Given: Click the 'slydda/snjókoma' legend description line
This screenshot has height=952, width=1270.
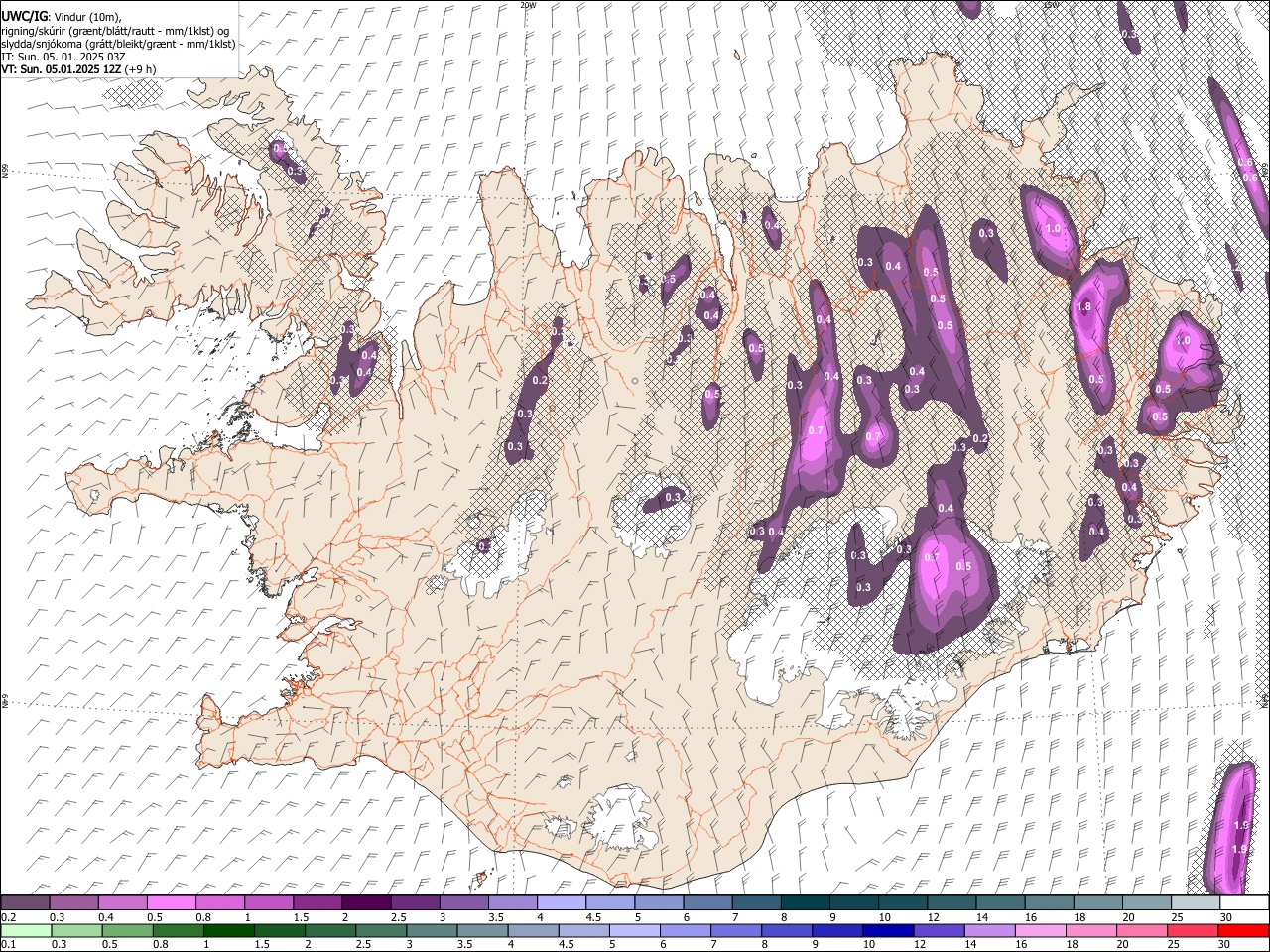Looking at the screenshot, I should click(x=118, y=44).
